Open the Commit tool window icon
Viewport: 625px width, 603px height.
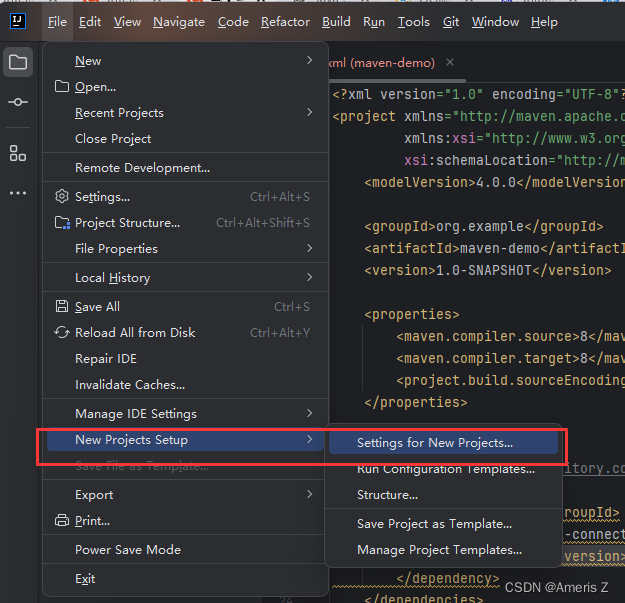[18, 102]
